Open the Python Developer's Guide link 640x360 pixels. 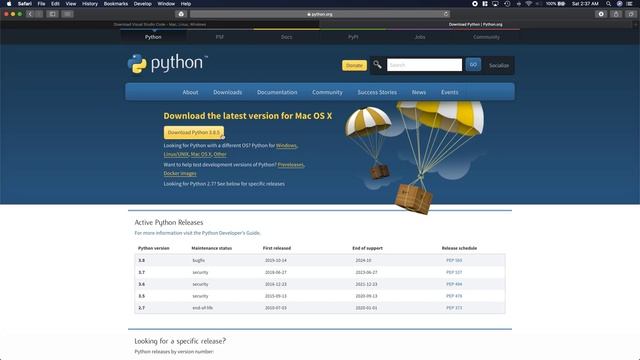231,233
